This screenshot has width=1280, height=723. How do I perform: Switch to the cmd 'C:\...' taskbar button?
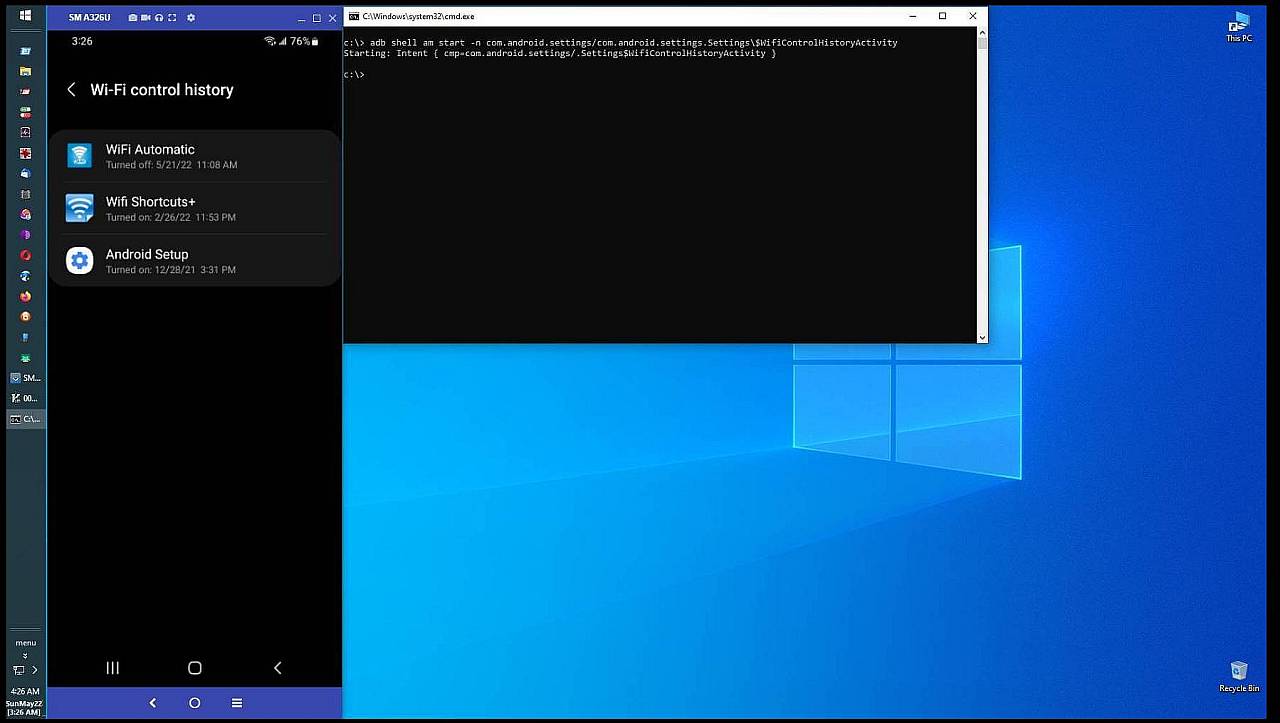tap(26, 419)
